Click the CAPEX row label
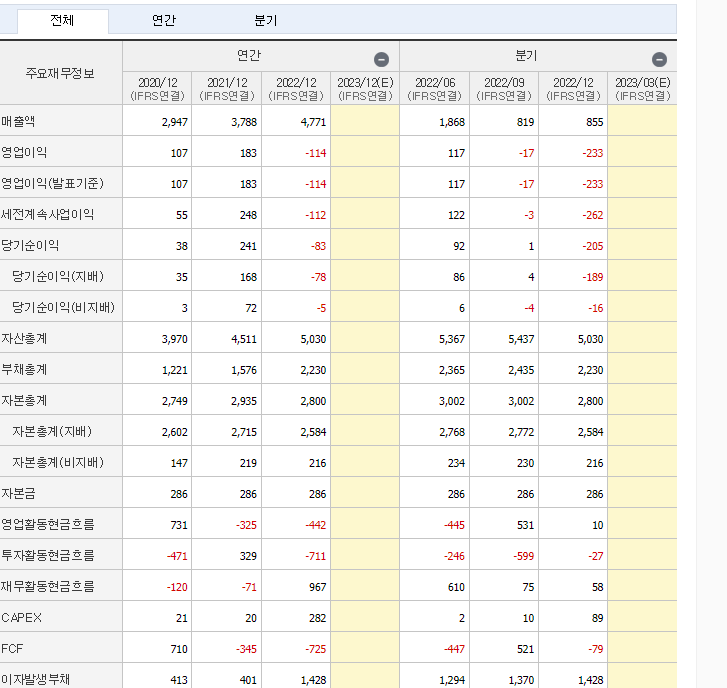The image size is (727, 688). (x=21, y=618)
